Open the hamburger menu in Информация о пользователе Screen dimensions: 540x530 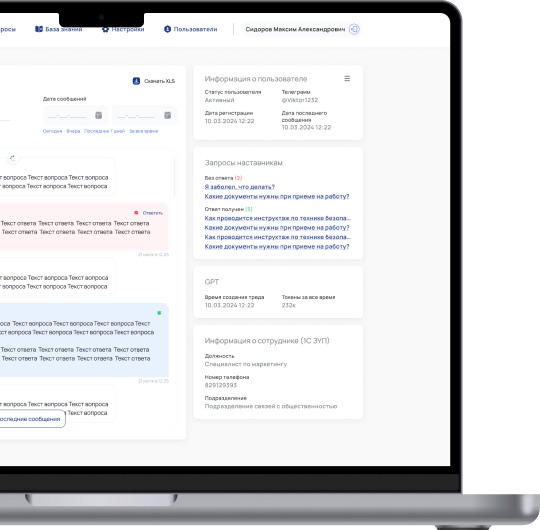pos(347,79)
